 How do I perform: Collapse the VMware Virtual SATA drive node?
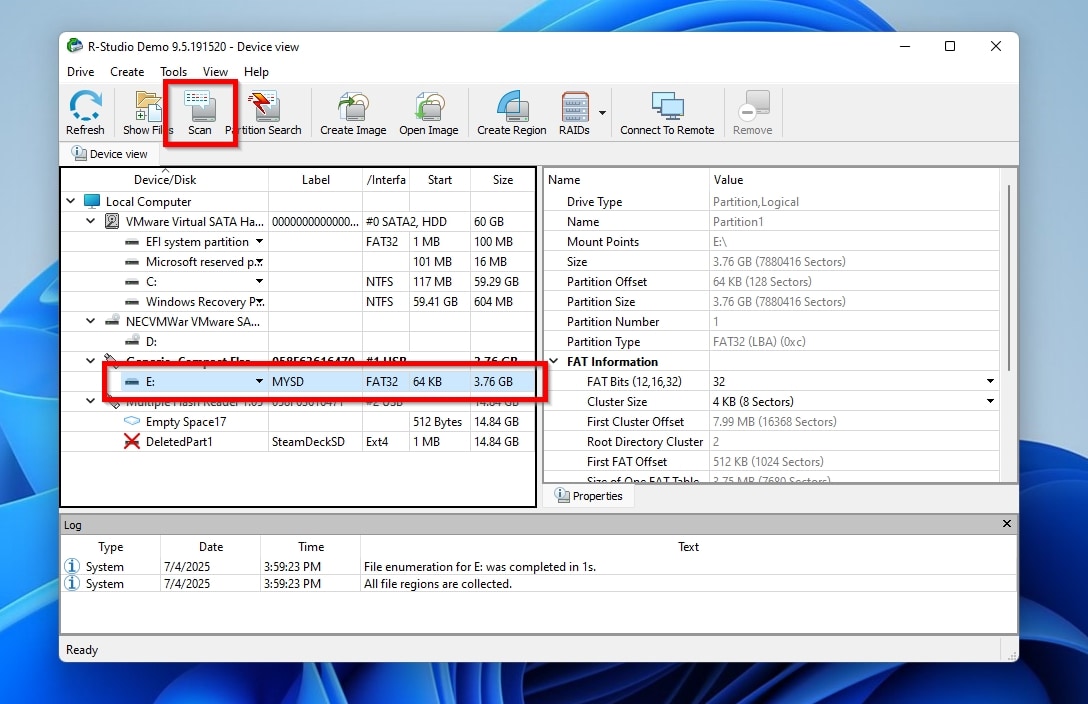[x=91, y=221]
